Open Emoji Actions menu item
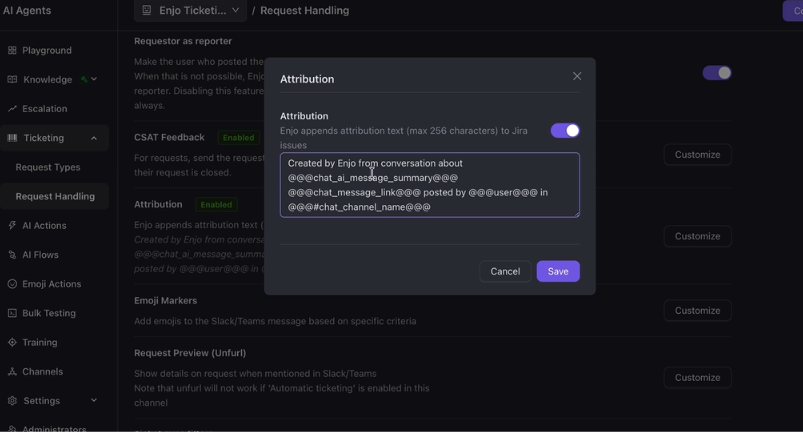 [51, 284]
